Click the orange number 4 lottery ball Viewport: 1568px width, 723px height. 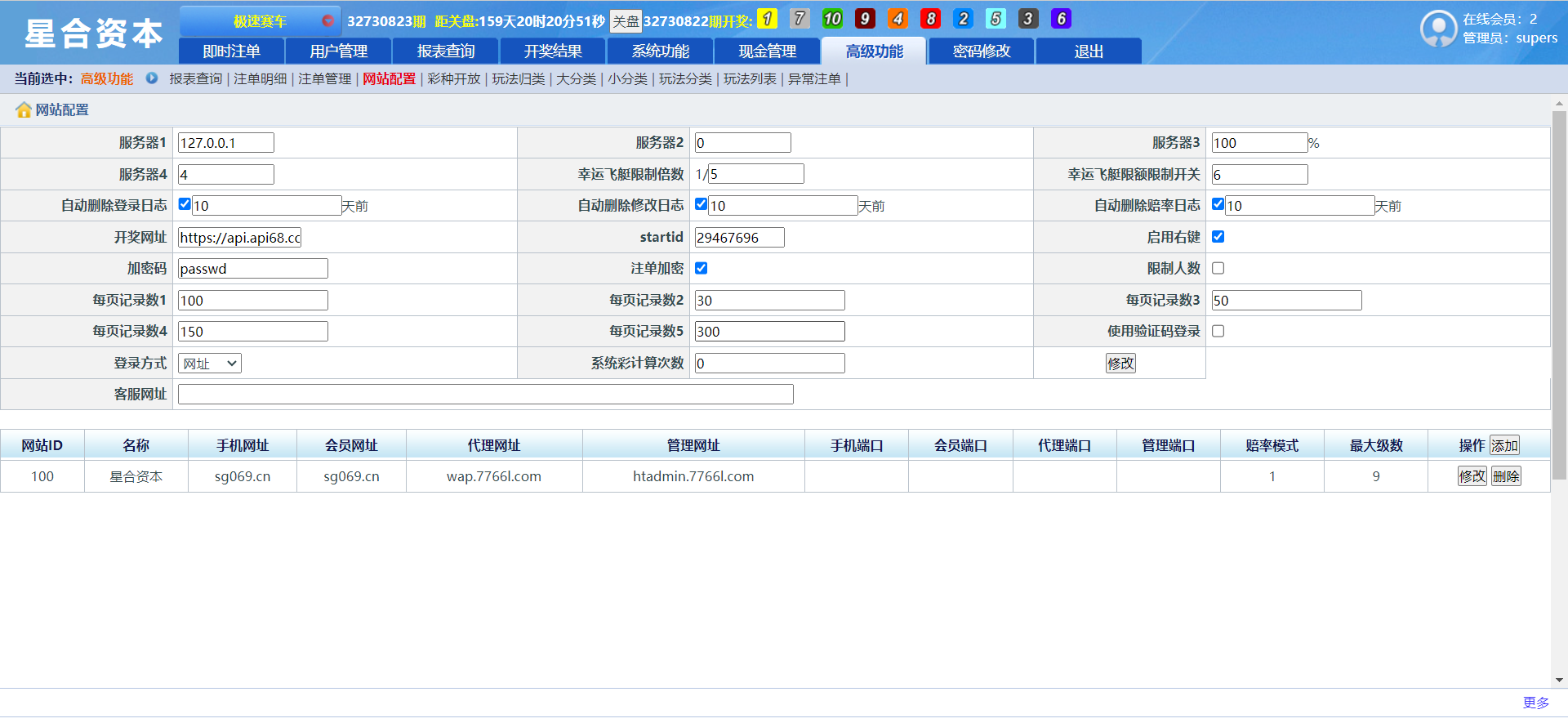[x=898, y=19]
